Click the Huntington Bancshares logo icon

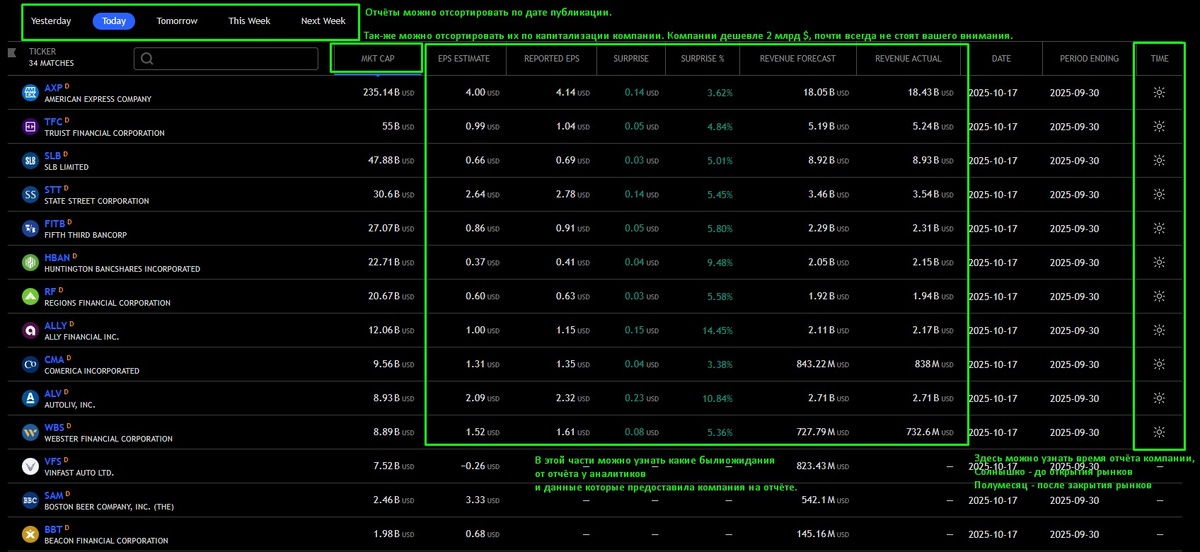[x=30, y=263]
